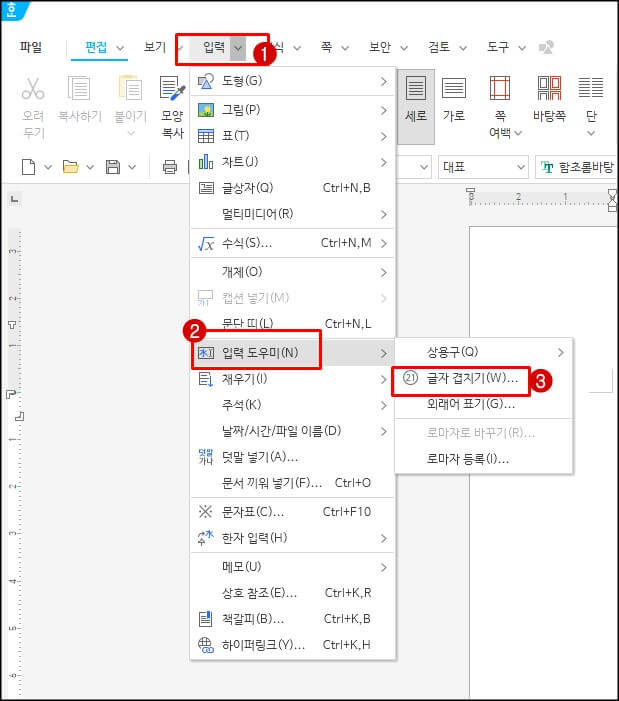Viewport: 619px width, 701px height.
Task: Open Character Map 문자표(C)
Action: click(293, 512)
